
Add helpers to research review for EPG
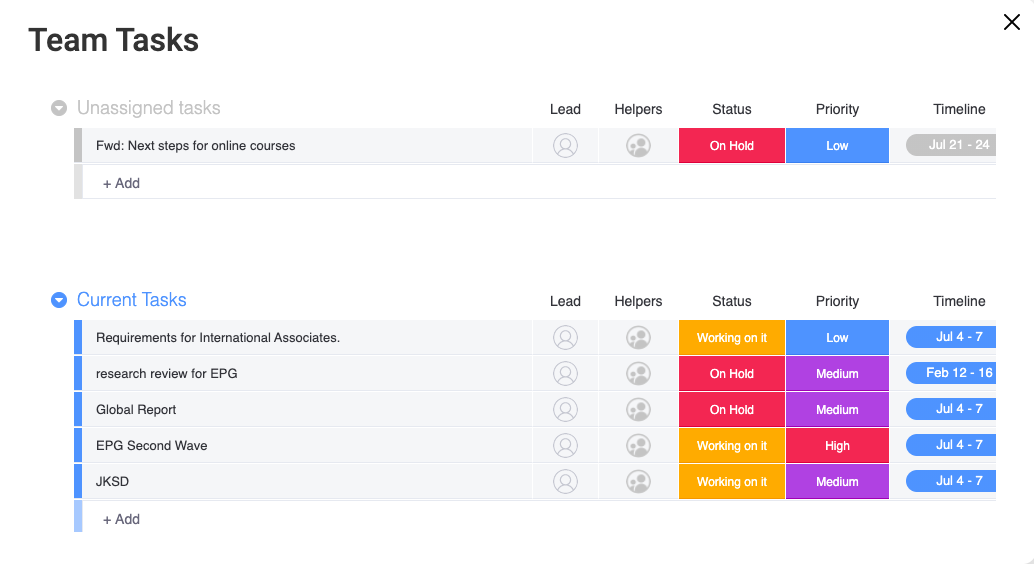(638, 373)
